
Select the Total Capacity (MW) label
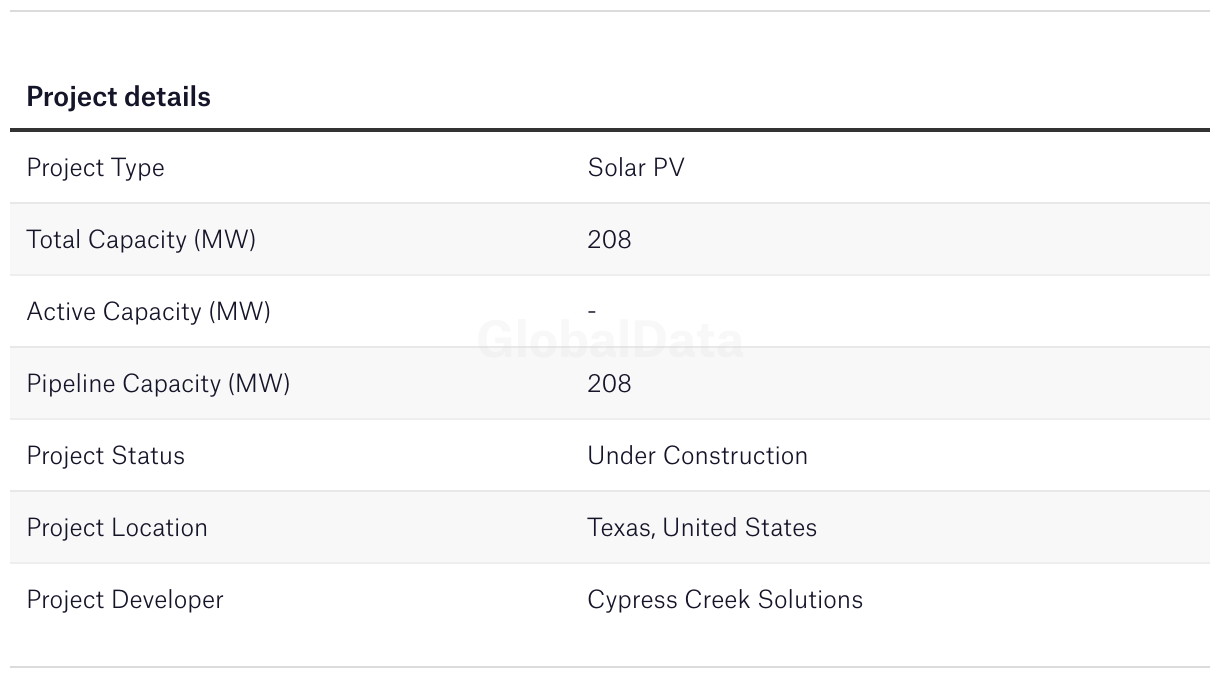click(x=141, y=240)
